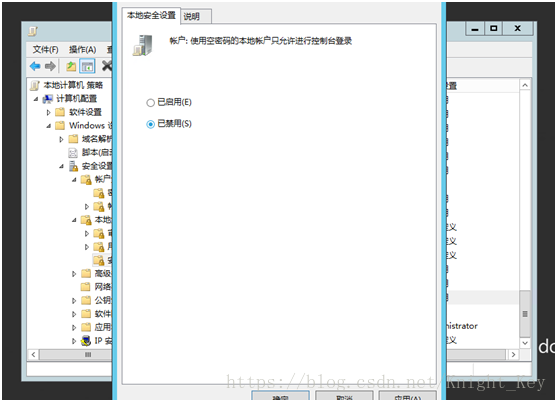The image size is (557, 402).
Task: Expand the 高级 folder node
Action: [x=74, y=274]
